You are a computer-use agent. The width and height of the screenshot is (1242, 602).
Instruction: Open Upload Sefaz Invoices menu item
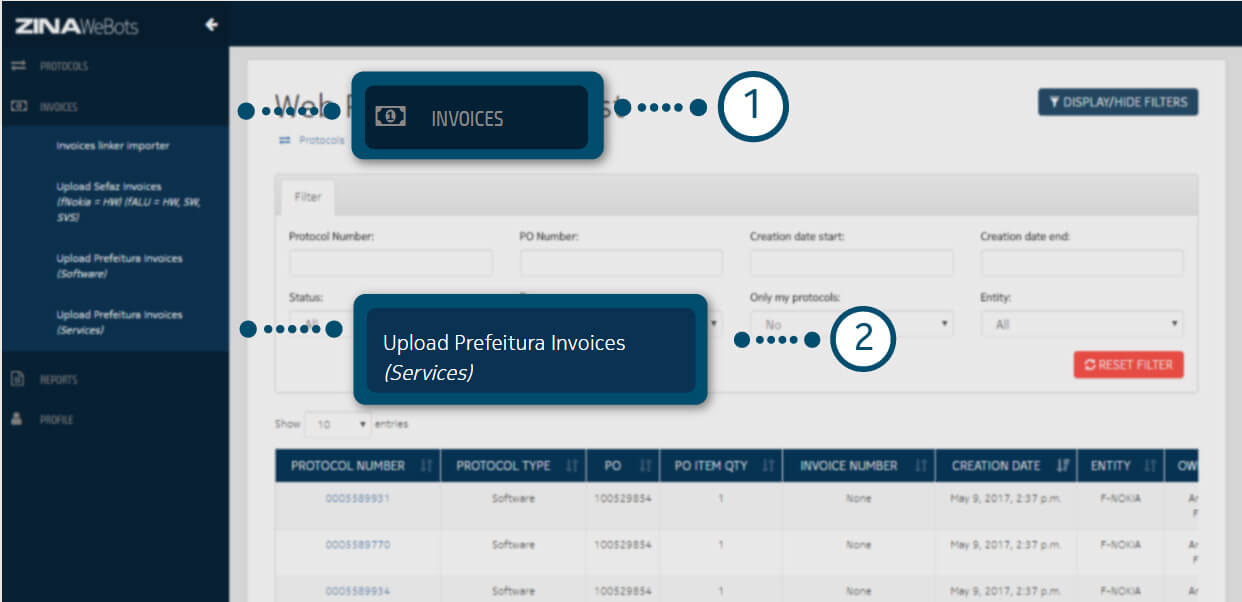(109, 187)
